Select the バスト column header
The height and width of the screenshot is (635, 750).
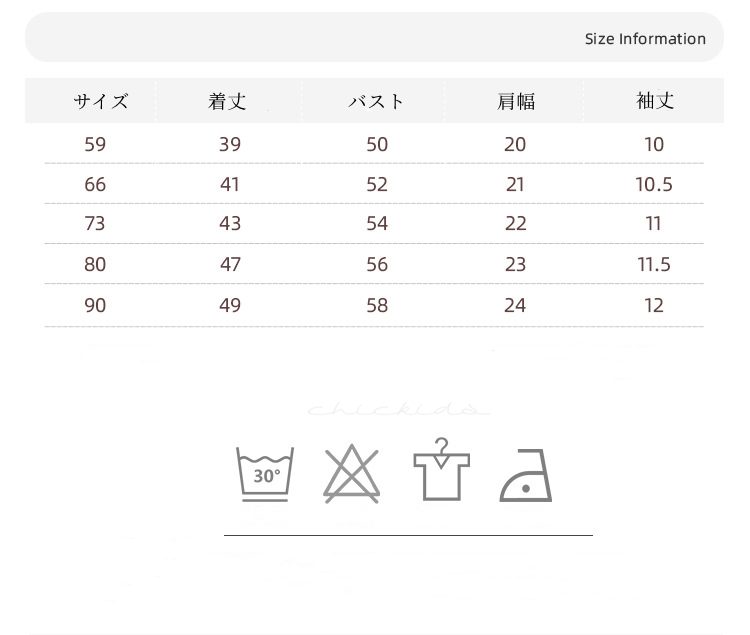[376, 101]
